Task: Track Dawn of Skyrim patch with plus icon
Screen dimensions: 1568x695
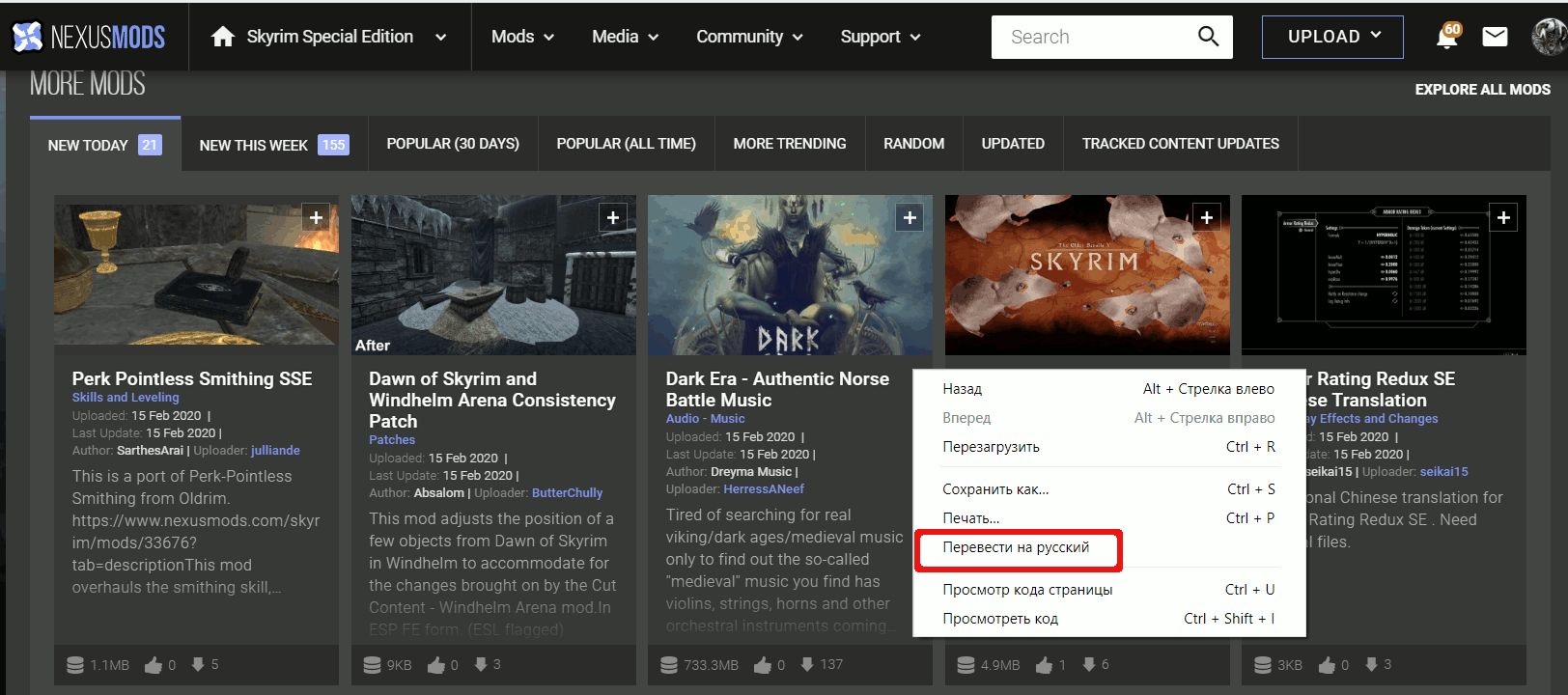Action: coord(613,218)
